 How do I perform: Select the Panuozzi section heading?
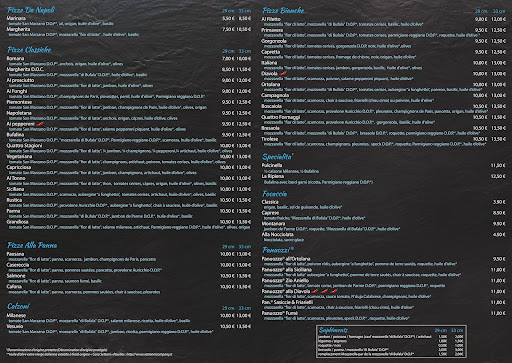point(278,250)
